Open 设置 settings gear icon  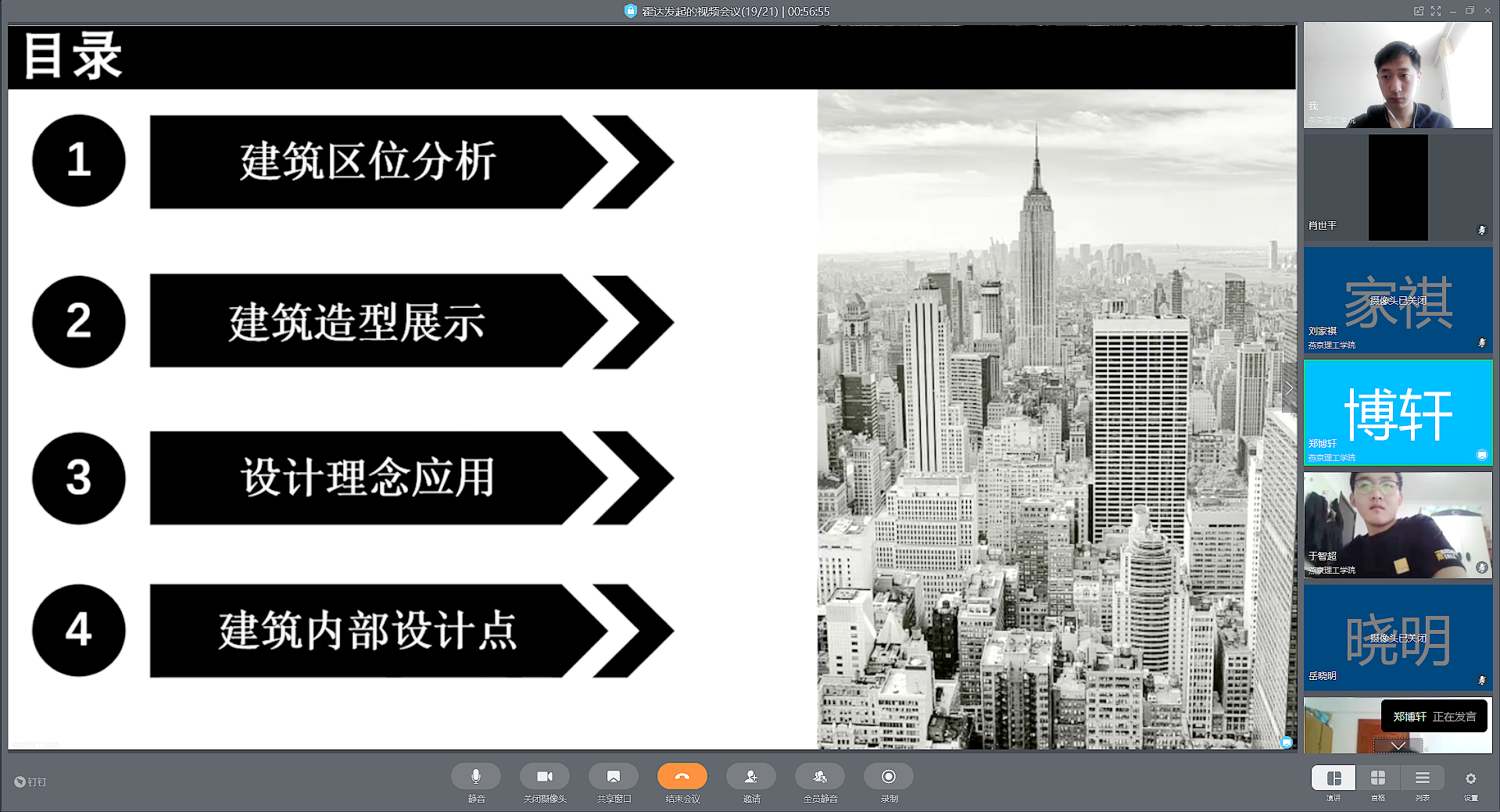[1470, 779]
